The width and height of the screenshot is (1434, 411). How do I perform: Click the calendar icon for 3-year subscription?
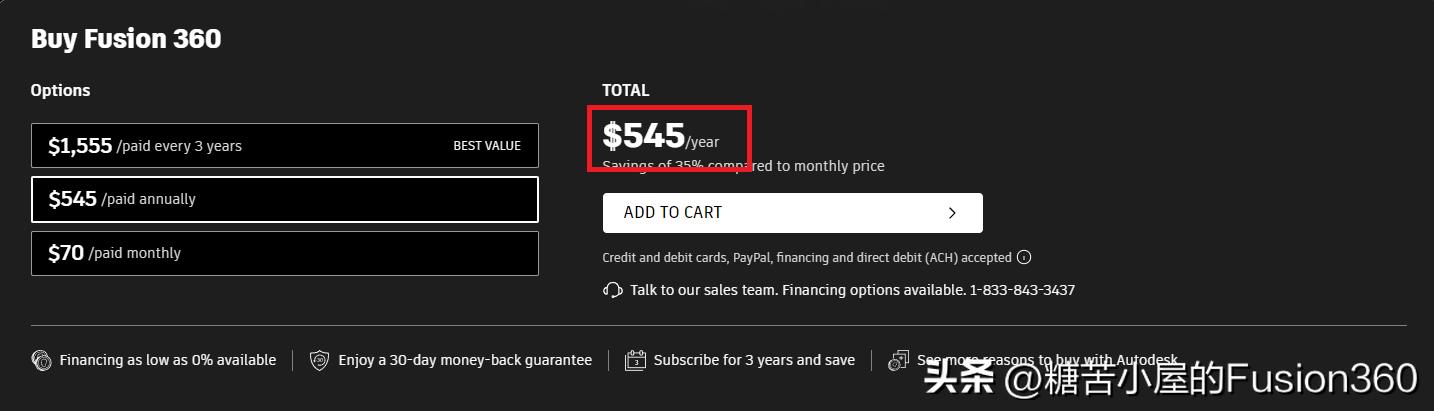635,360
